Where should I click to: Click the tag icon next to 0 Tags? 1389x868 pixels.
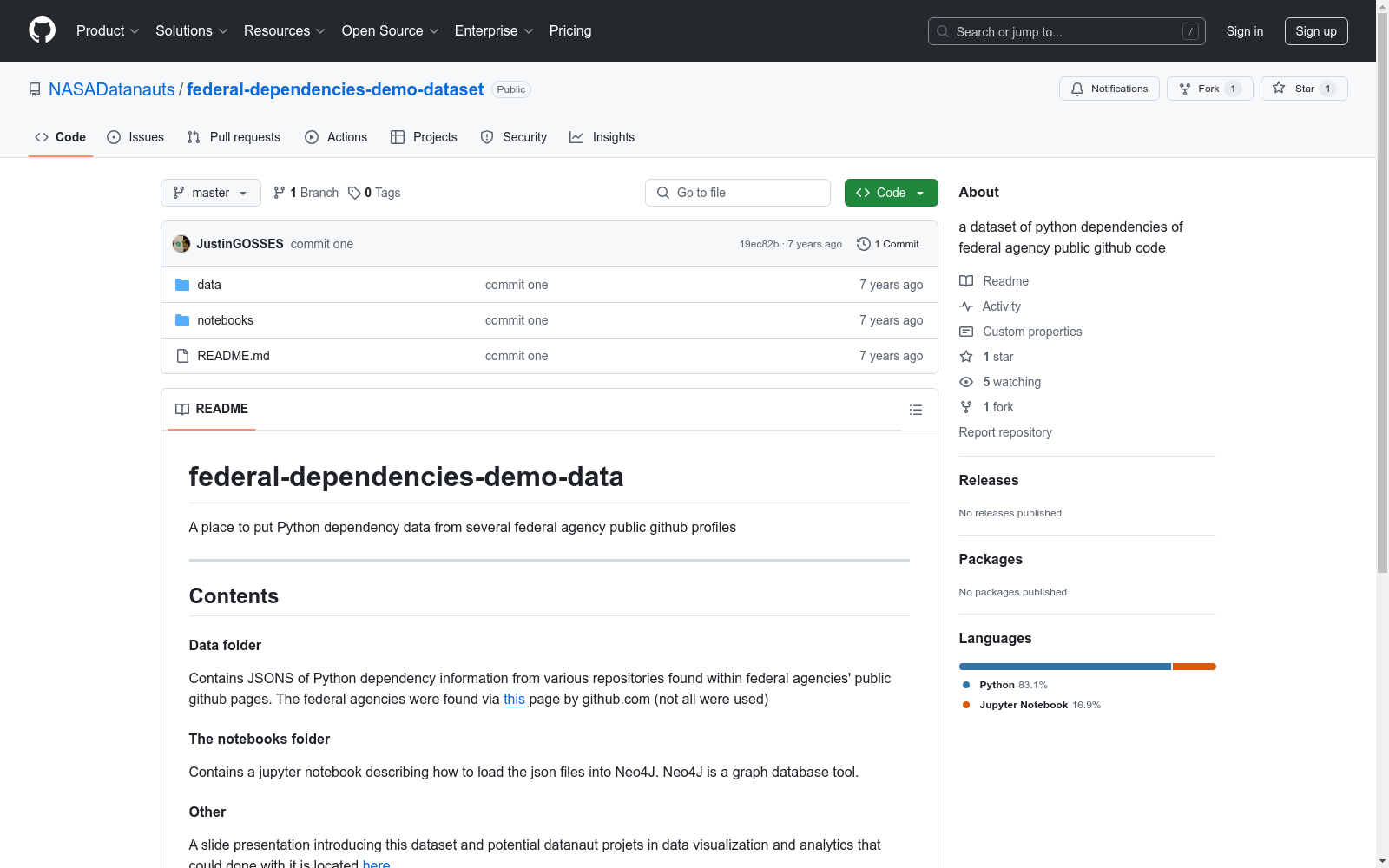point(354,193)
